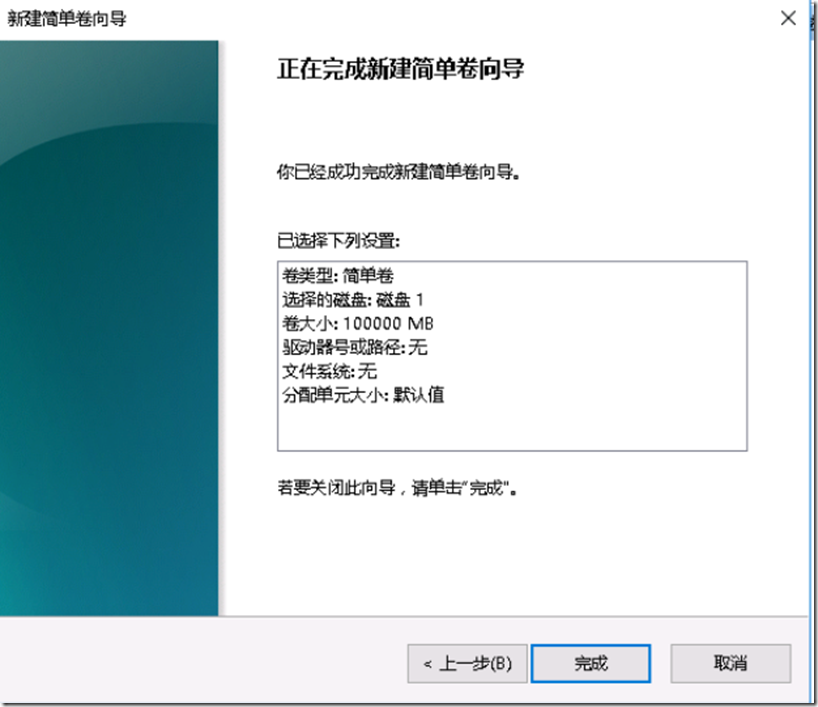Click the window title 新建简单卷向导
Image resolution: width=818 pixels, height=707 pixels.
click(67, 19)
